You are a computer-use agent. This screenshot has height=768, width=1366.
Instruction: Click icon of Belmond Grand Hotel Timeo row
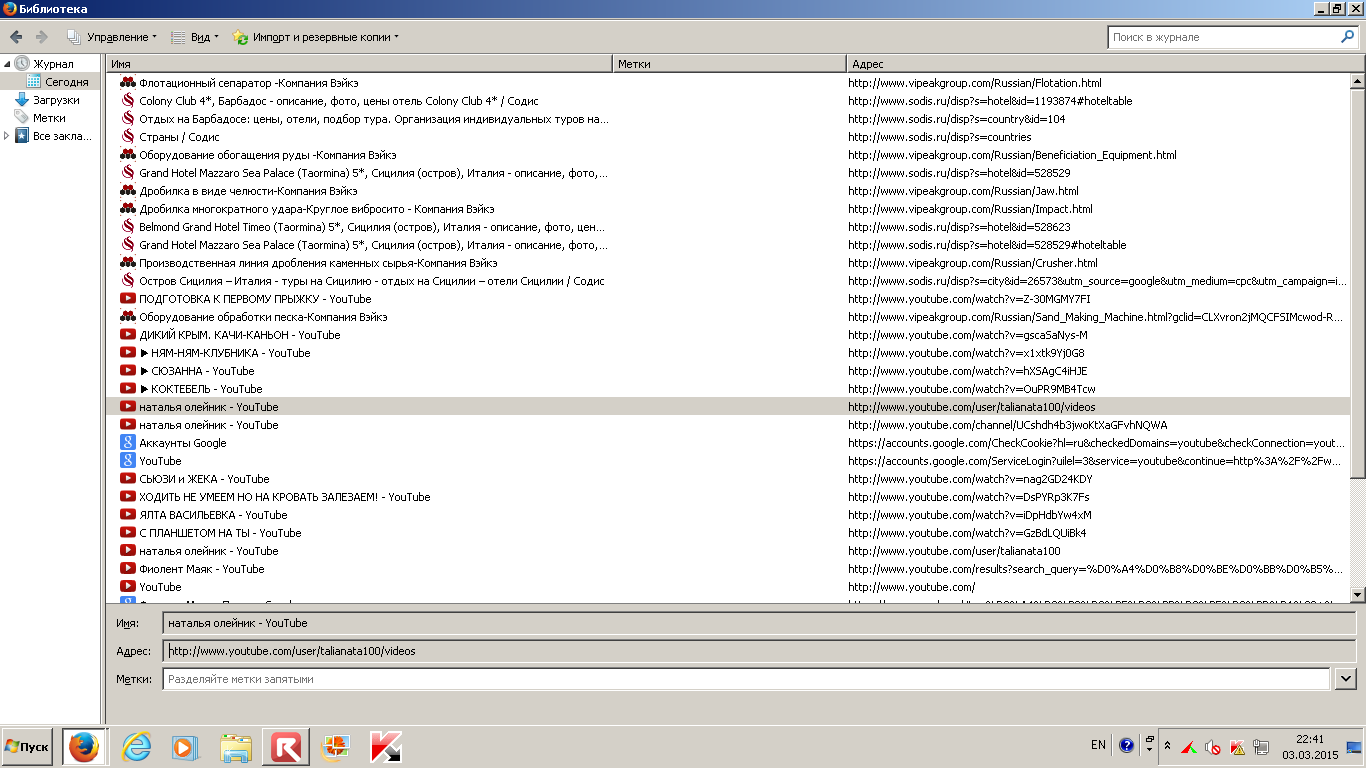(128, 227)
